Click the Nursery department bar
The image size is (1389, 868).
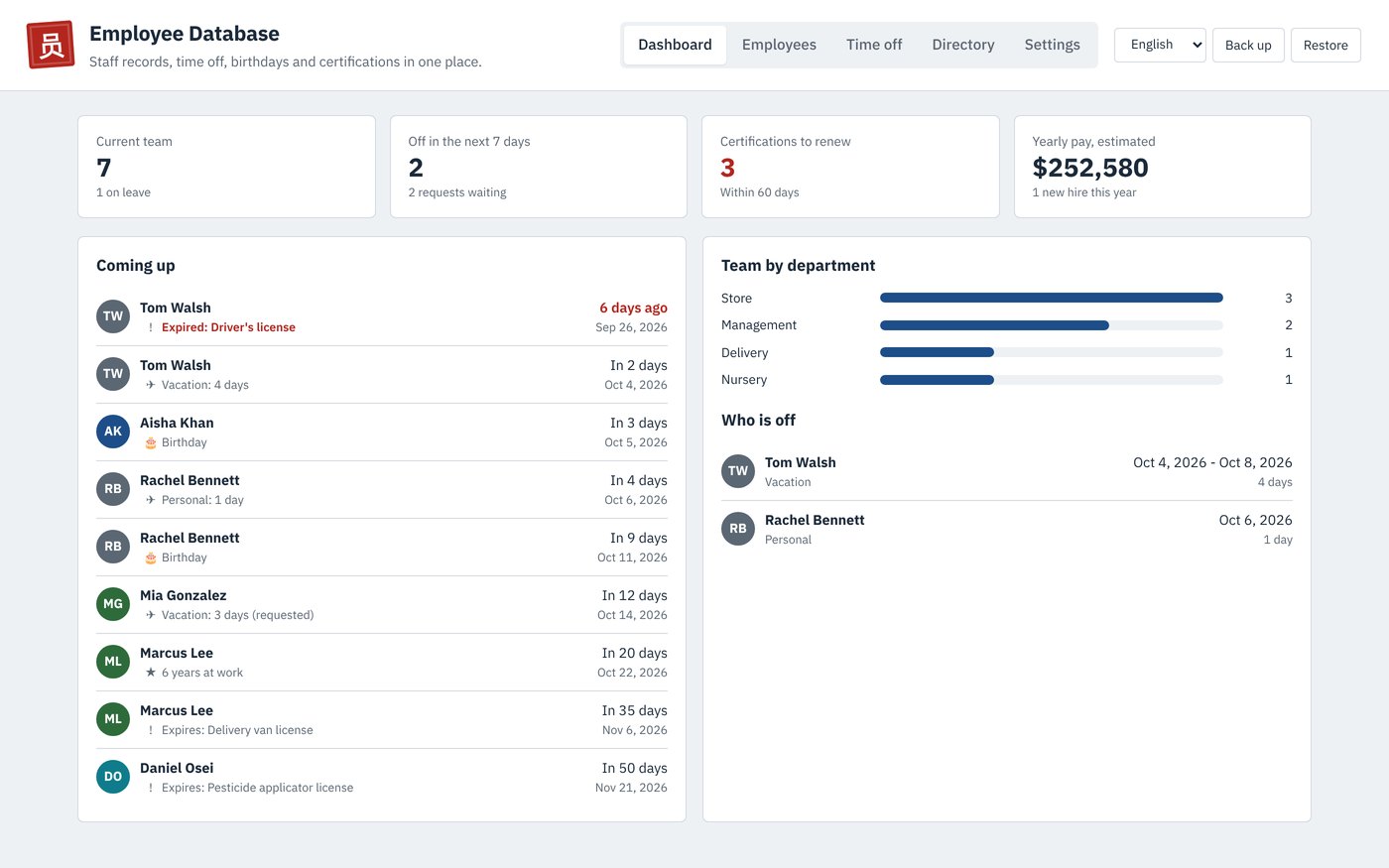tap(1052, 380)
